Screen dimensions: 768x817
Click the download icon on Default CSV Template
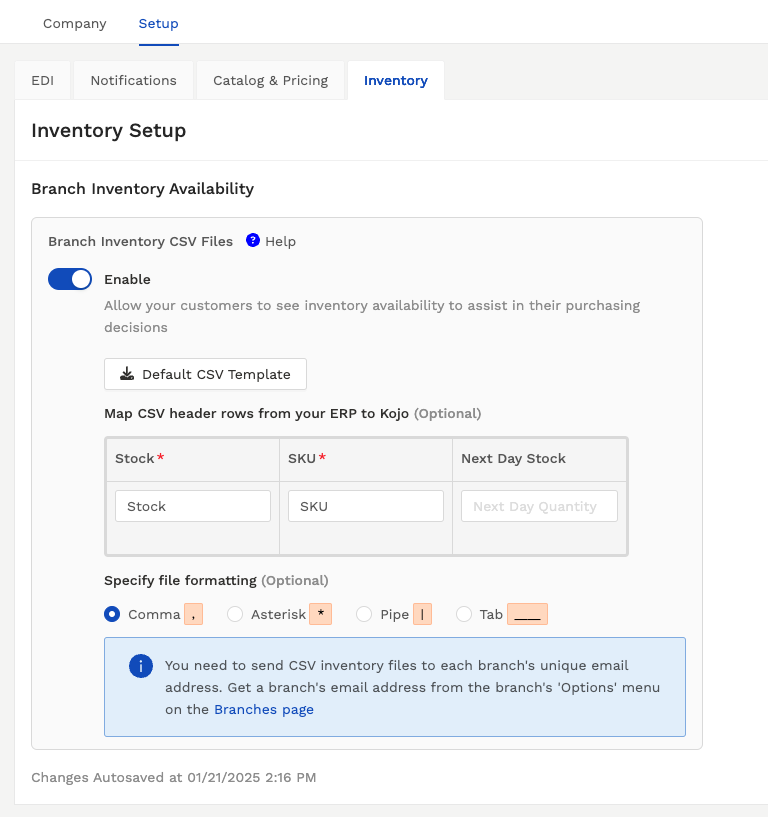click(127, 374)
